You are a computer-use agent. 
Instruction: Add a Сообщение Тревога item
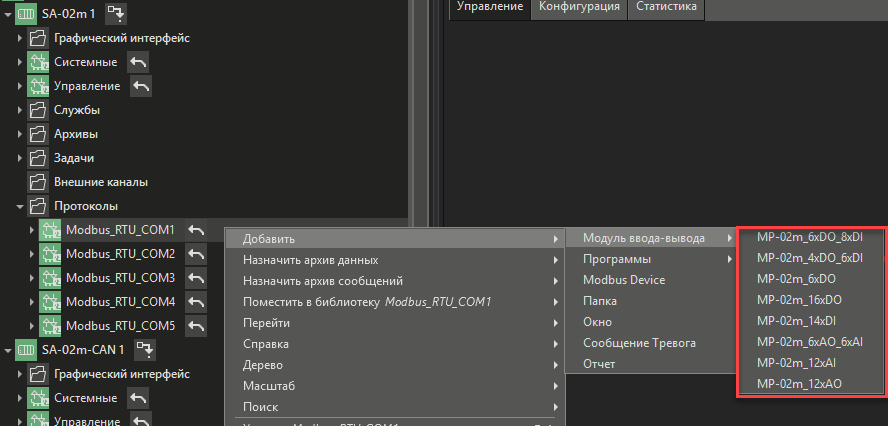click(651, 343)
